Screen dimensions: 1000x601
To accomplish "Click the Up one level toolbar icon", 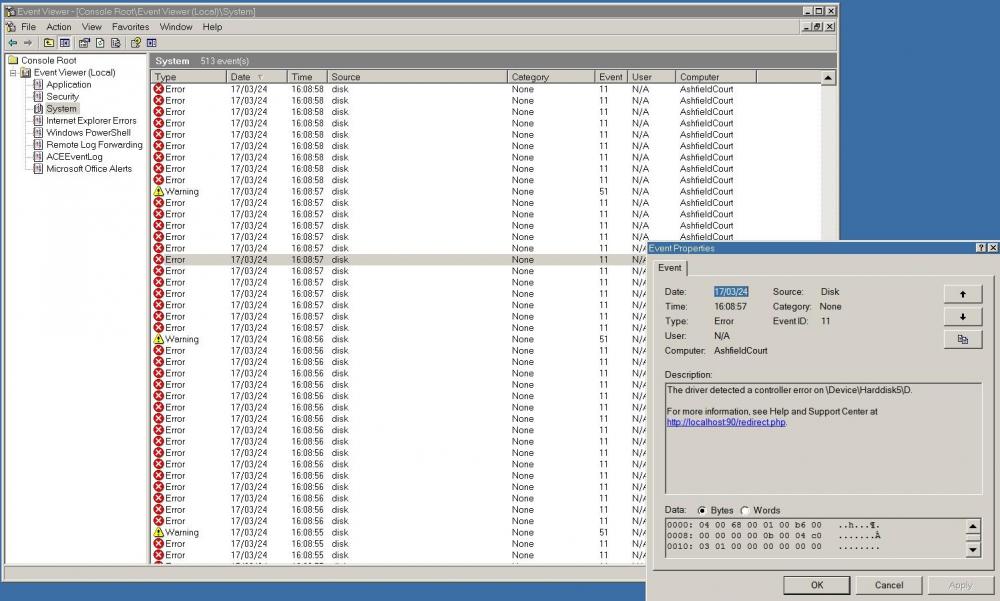I will click(x=49, y=43).
